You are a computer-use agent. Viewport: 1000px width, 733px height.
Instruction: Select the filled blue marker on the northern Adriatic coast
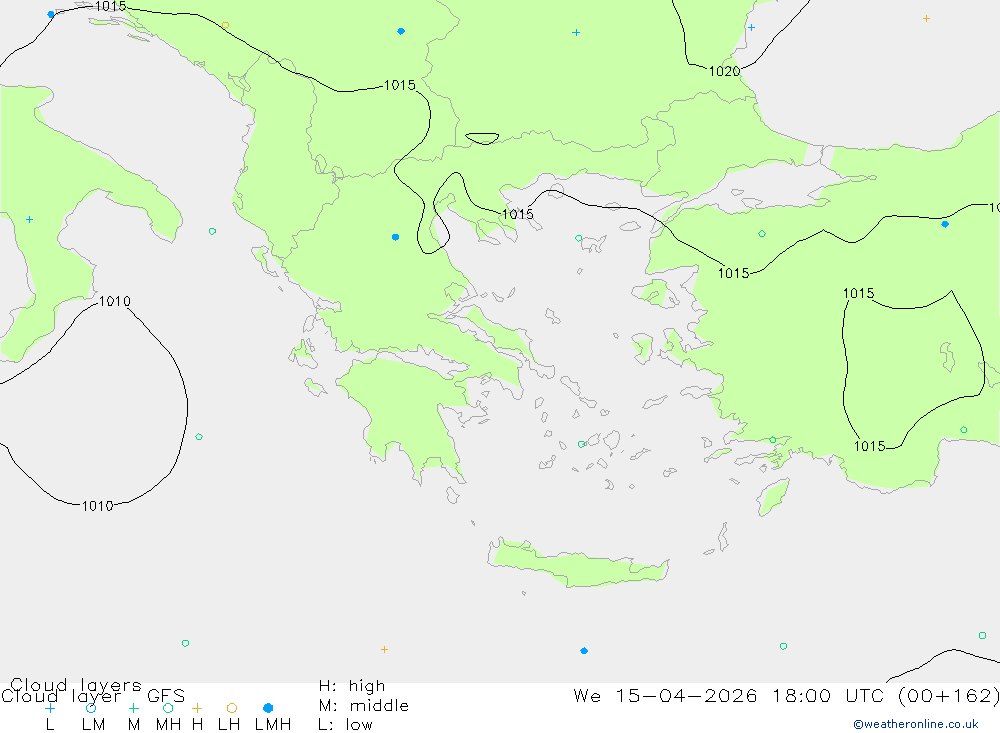(51, 14)
